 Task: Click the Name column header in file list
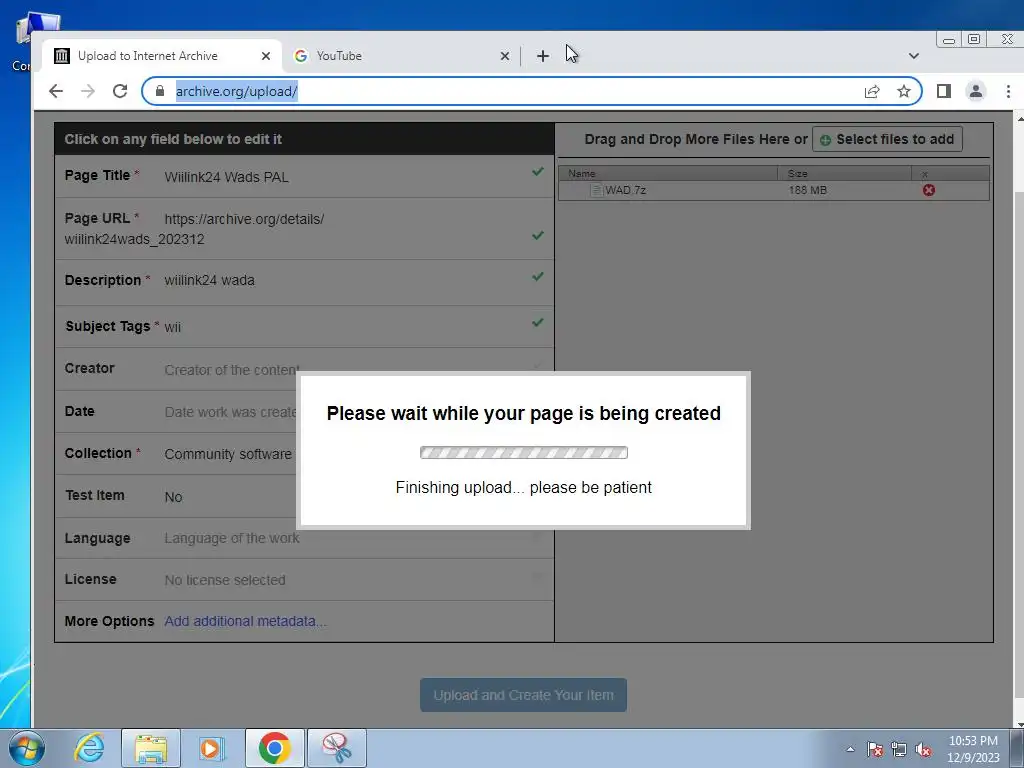coord(667,173)
